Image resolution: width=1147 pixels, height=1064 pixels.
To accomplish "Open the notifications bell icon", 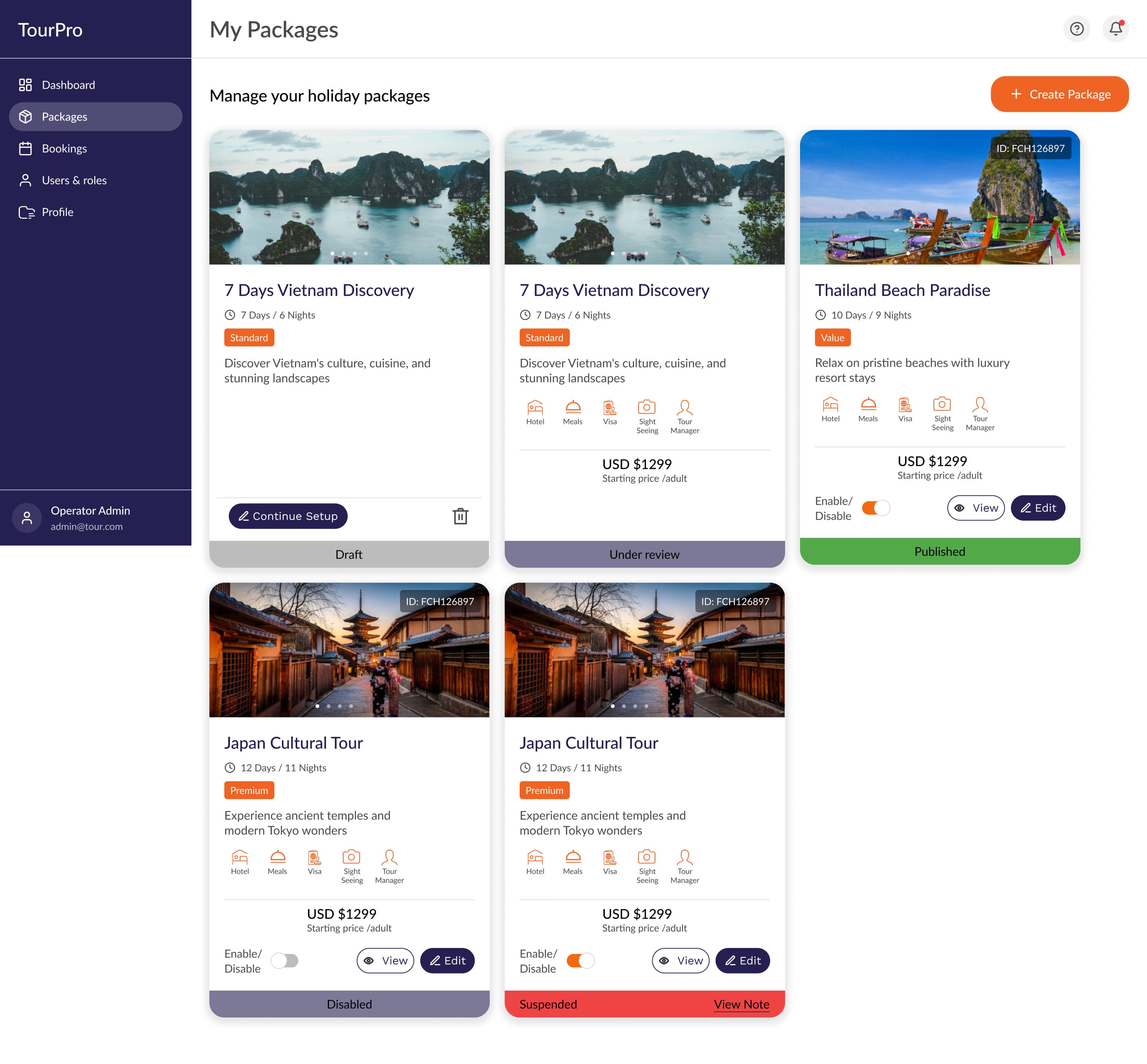I will pos(1115,29).
